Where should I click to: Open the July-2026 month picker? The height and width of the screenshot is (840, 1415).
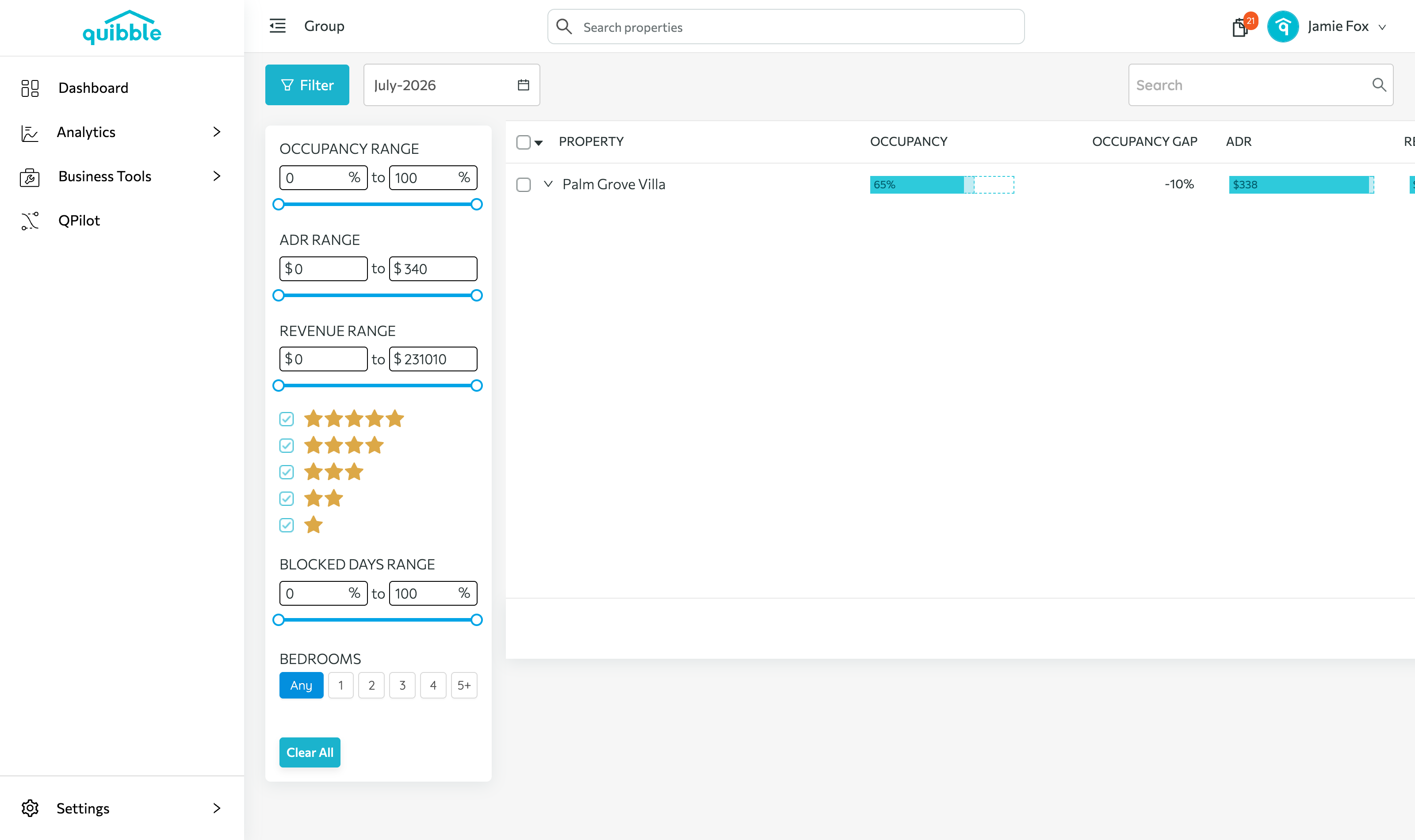(x=451, y=85)
